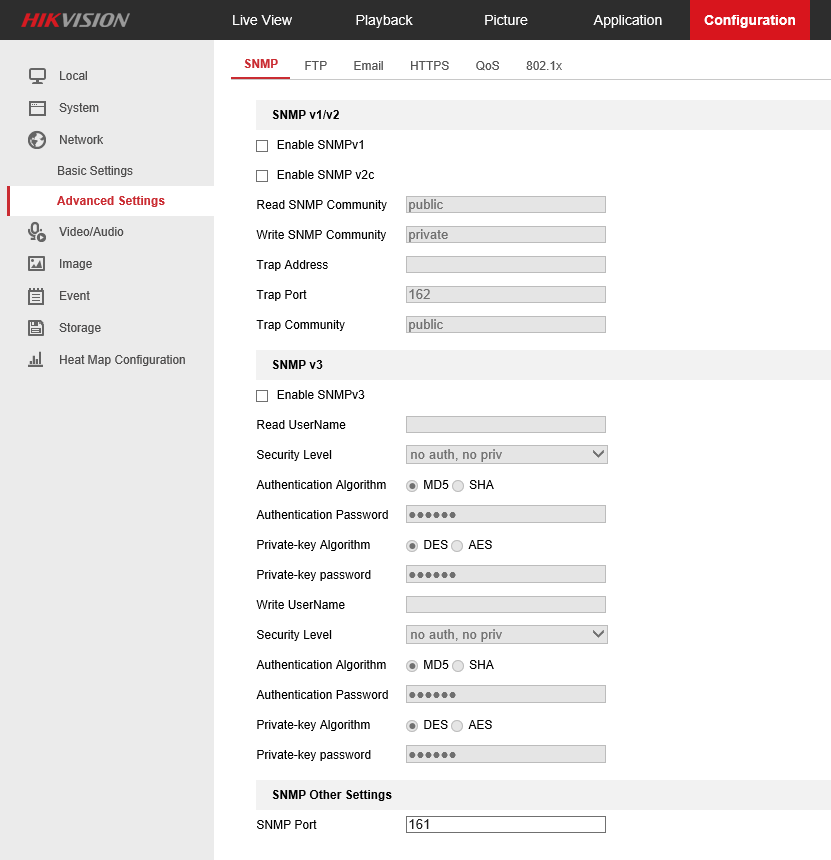
Task: Click the Video/Audio microphone icon
Action: pyautogui.click(x=37, y=232)
